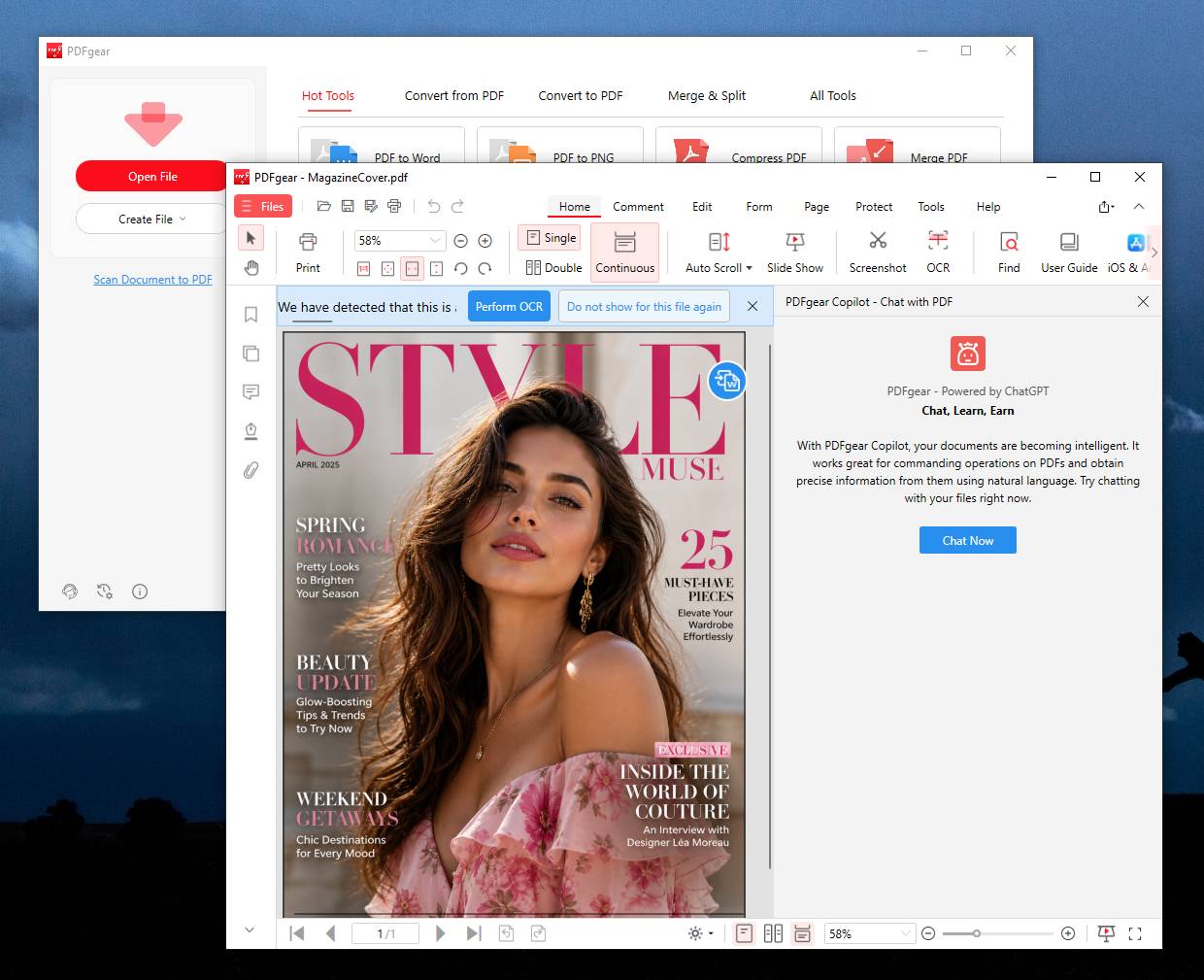Open Attachments paperclip panel
This screenshot has height=980, width=1204.
click(251, 471)
